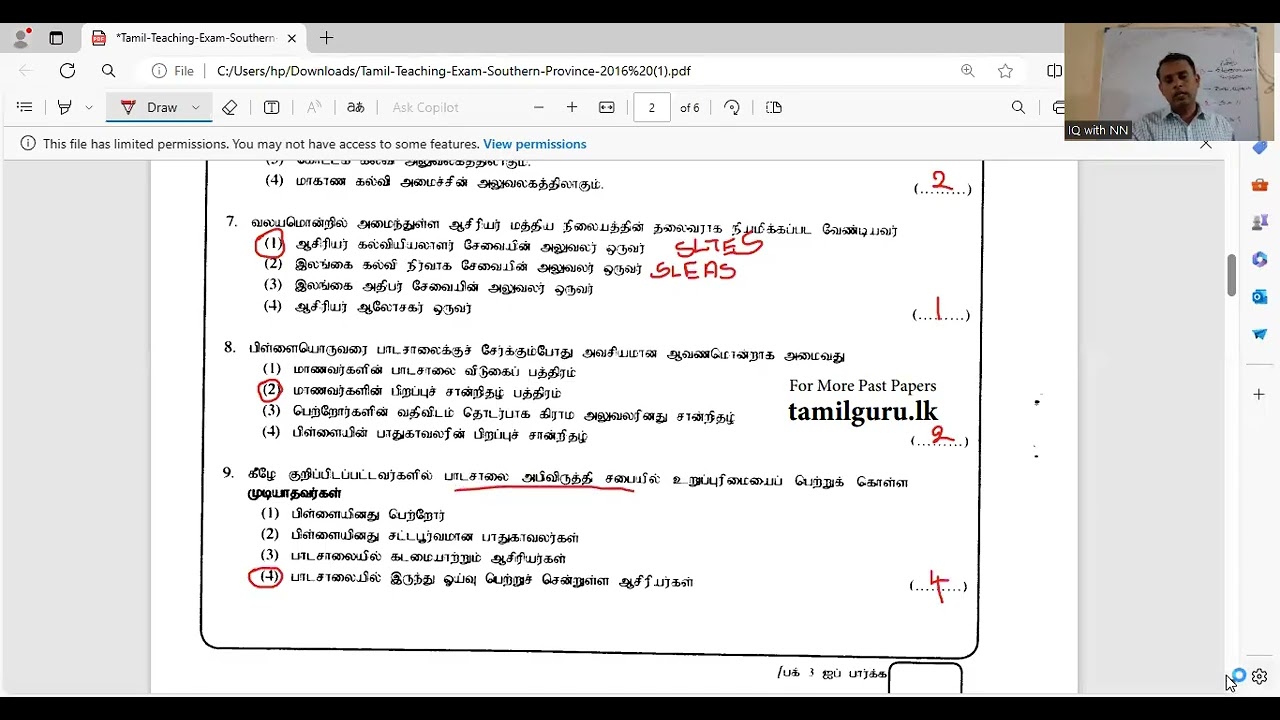This screenshot has height=720, width=1280.
Task: Open the PDF table of contents
Action: (x=25, y=107)
